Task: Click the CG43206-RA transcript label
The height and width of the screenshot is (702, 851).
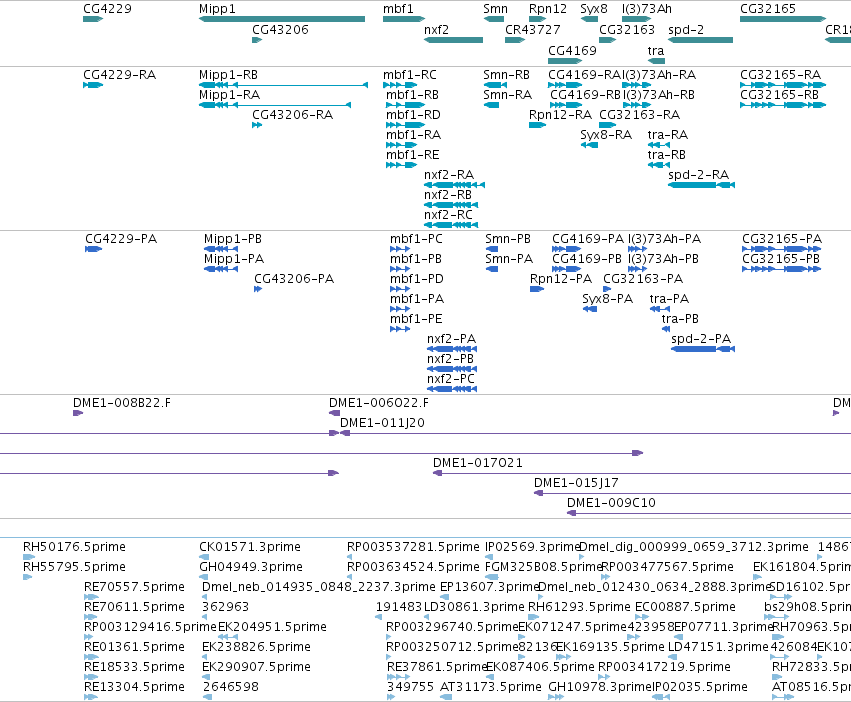Action: pyautogui.click(x=293, y=115)
